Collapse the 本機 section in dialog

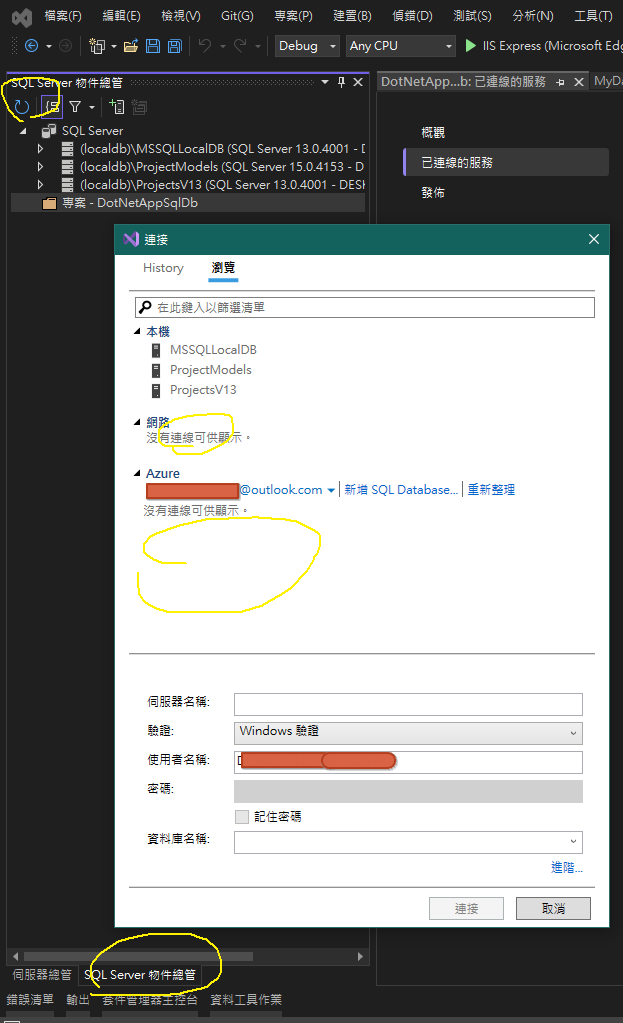click(137, 331)
